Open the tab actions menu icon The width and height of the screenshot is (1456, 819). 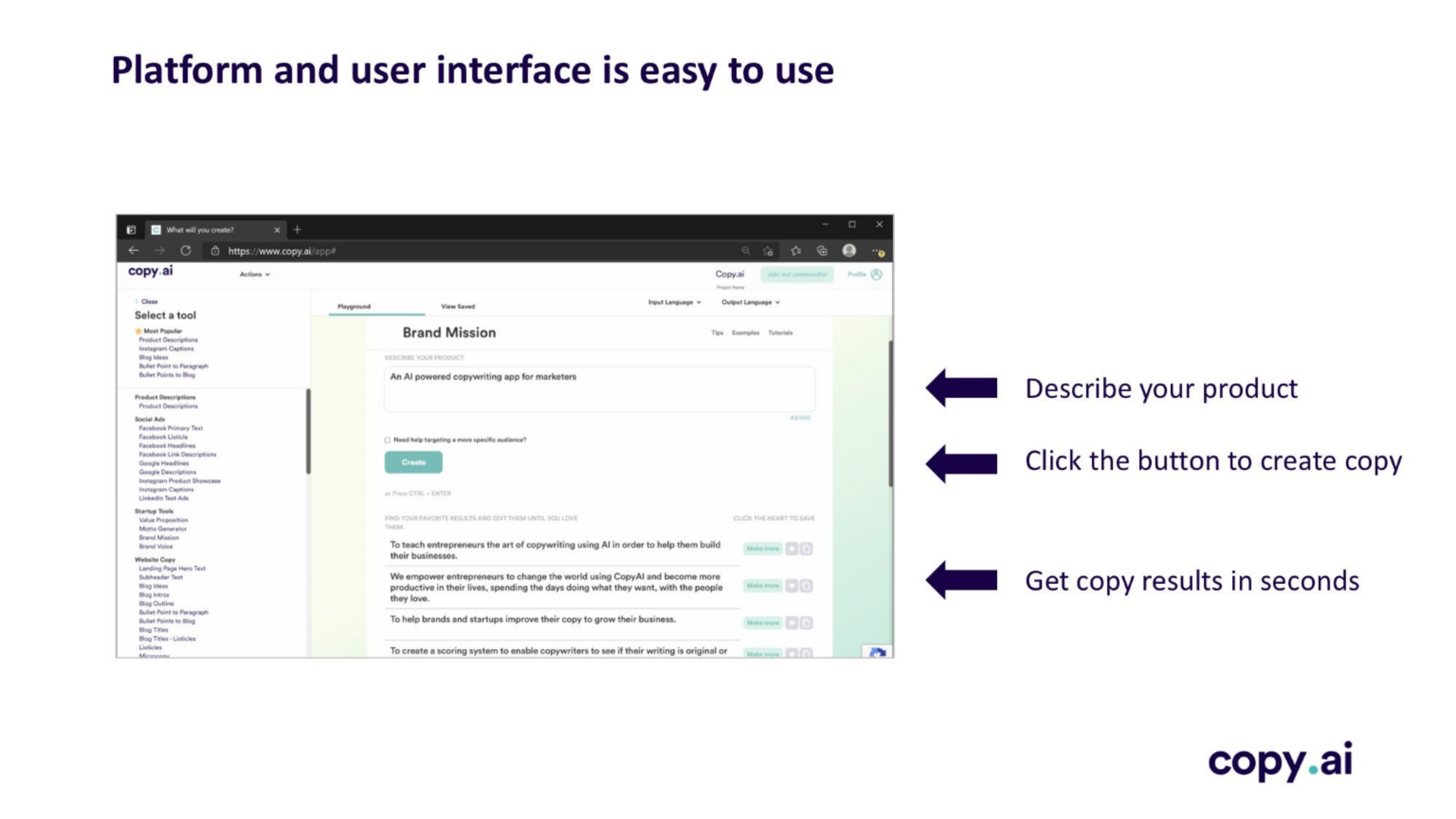pos(131,230)
